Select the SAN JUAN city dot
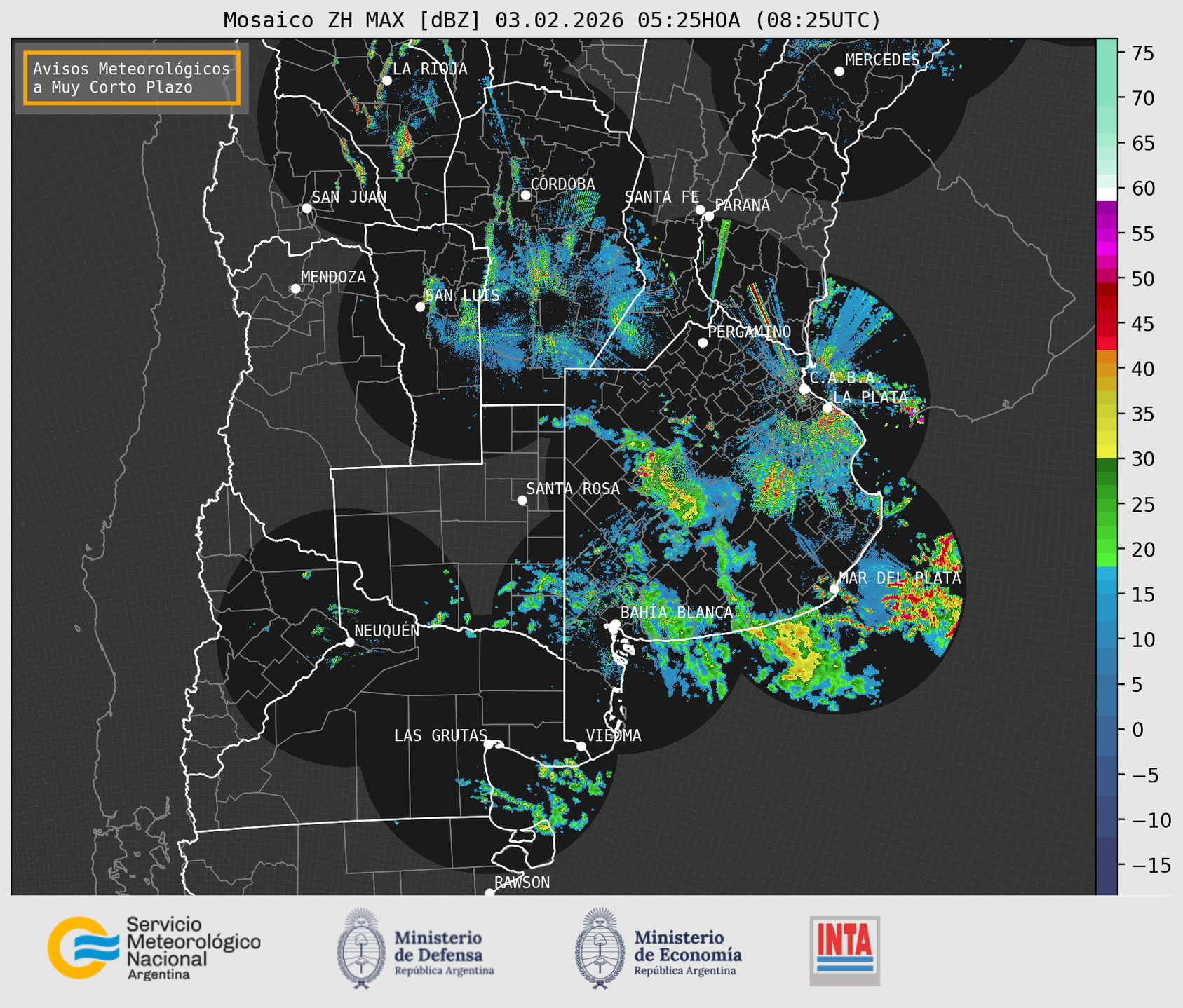 pyautogui.click(x=306, y=208)
